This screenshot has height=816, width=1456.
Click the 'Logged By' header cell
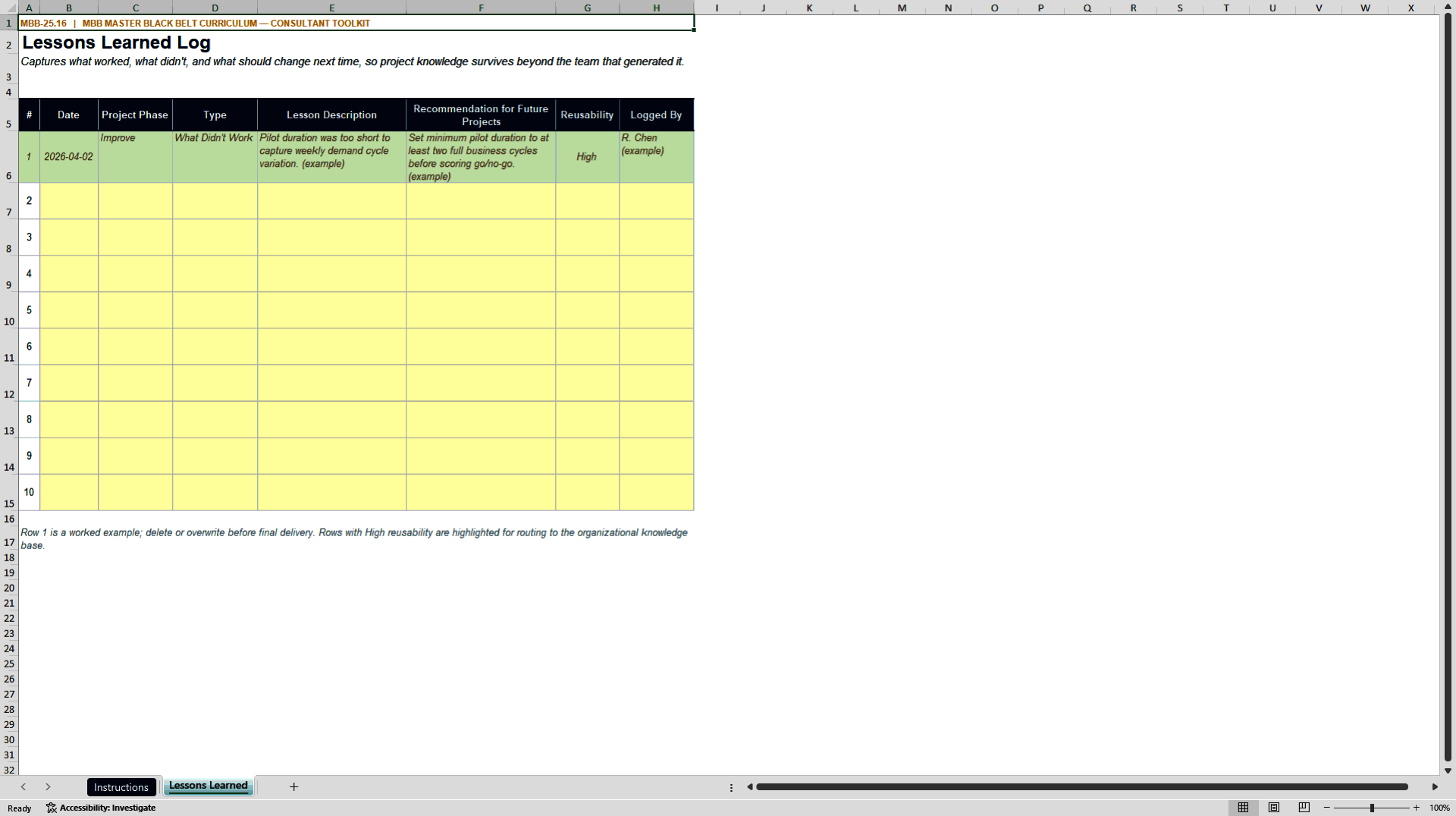(656, 115)
